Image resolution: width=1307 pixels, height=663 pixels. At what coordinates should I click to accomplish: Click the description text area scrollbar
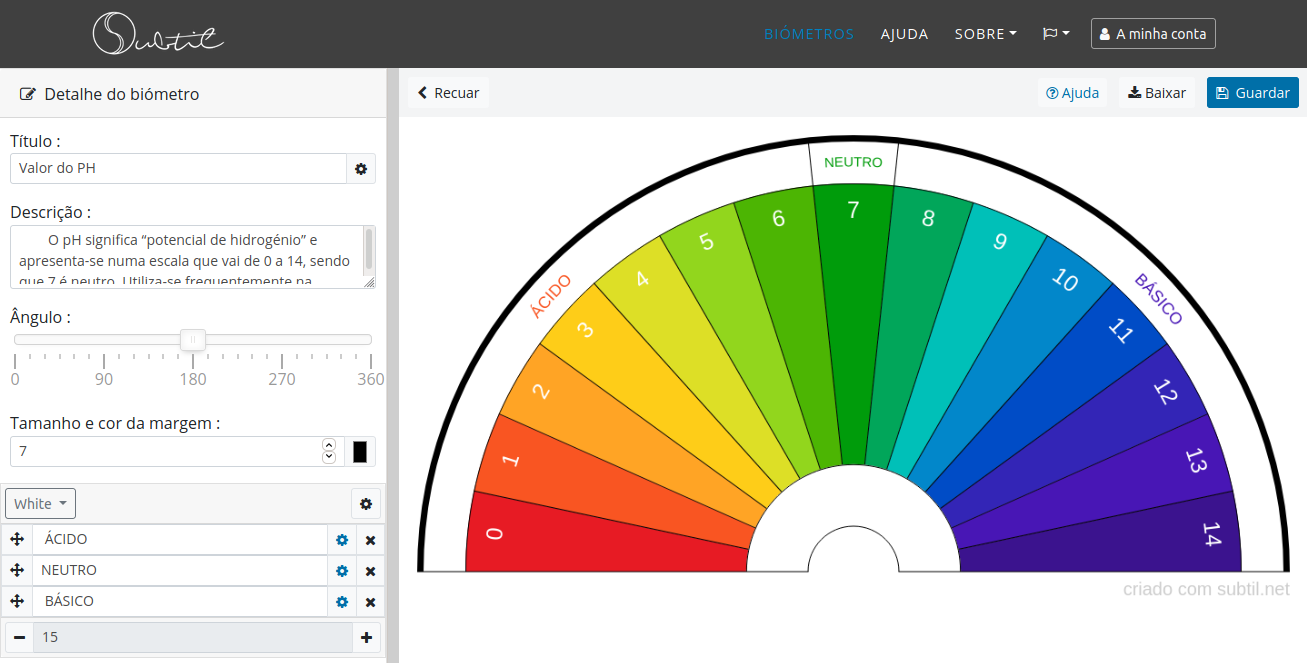369,250
